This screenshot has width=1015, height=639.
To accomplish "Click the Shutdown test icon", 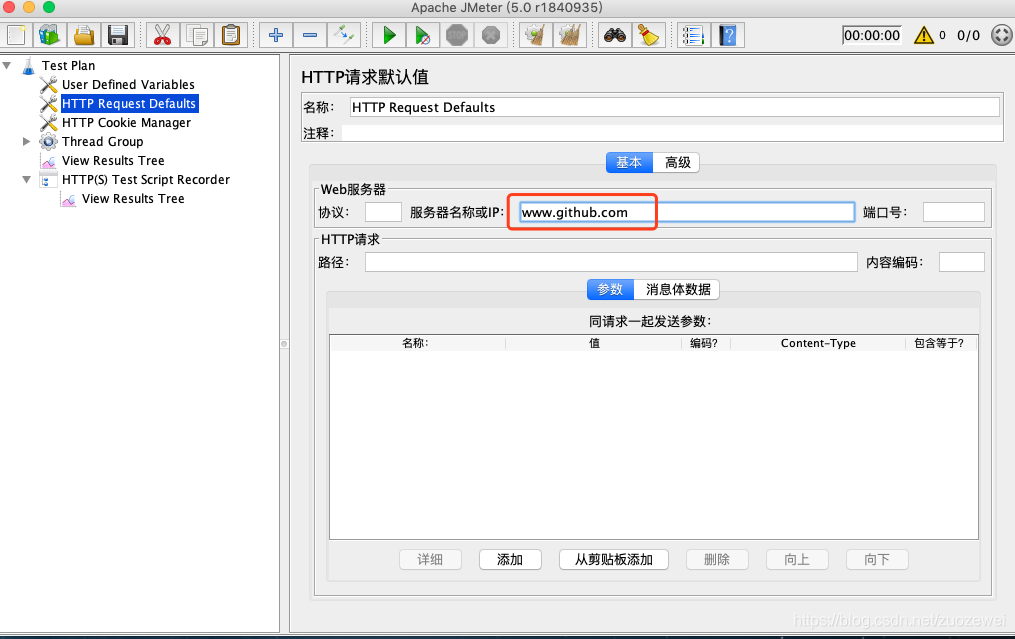I will [x=489, y=35].
